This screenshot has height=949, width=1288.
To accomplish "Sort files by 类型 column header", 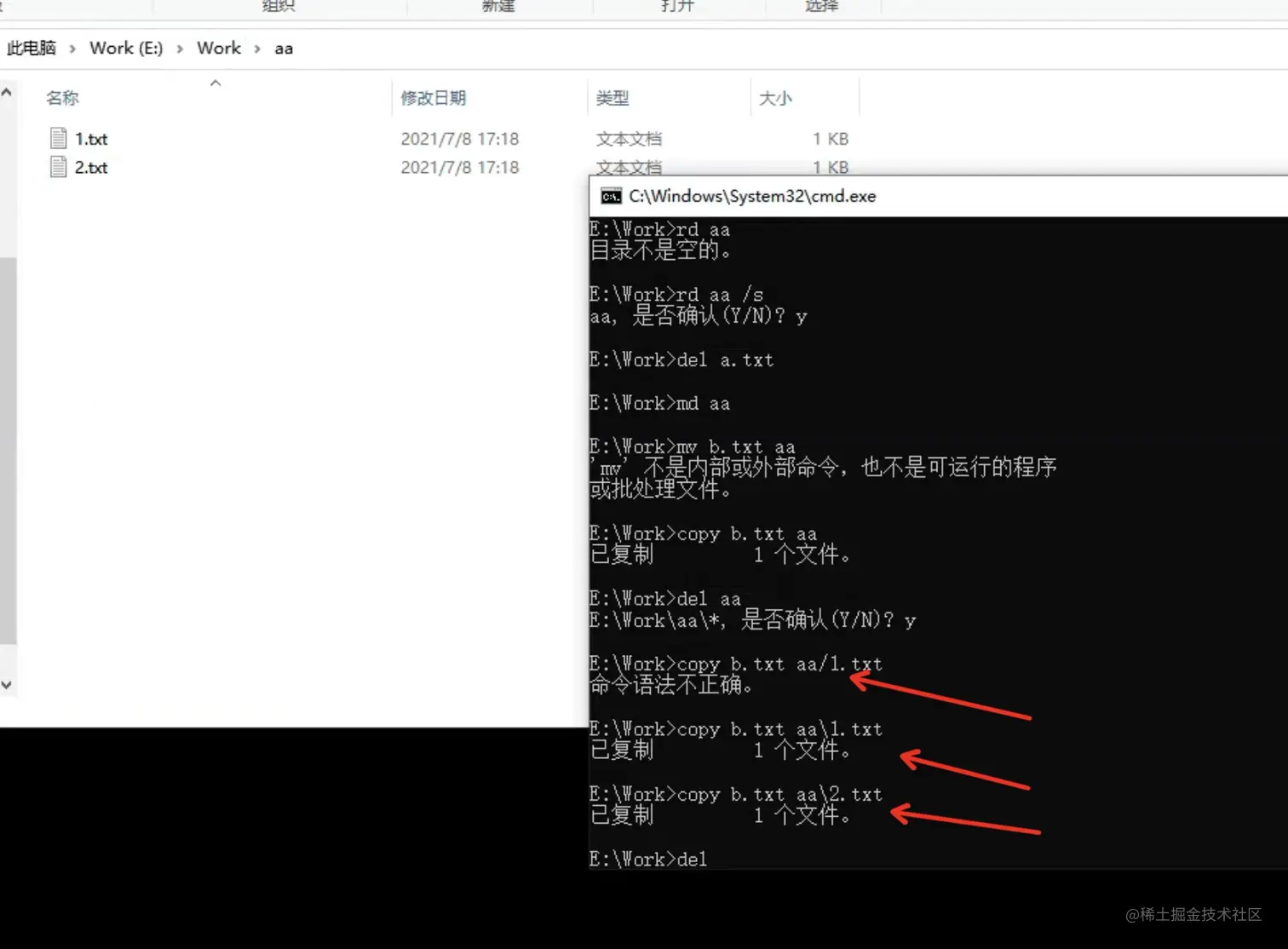I will [612, 98].
